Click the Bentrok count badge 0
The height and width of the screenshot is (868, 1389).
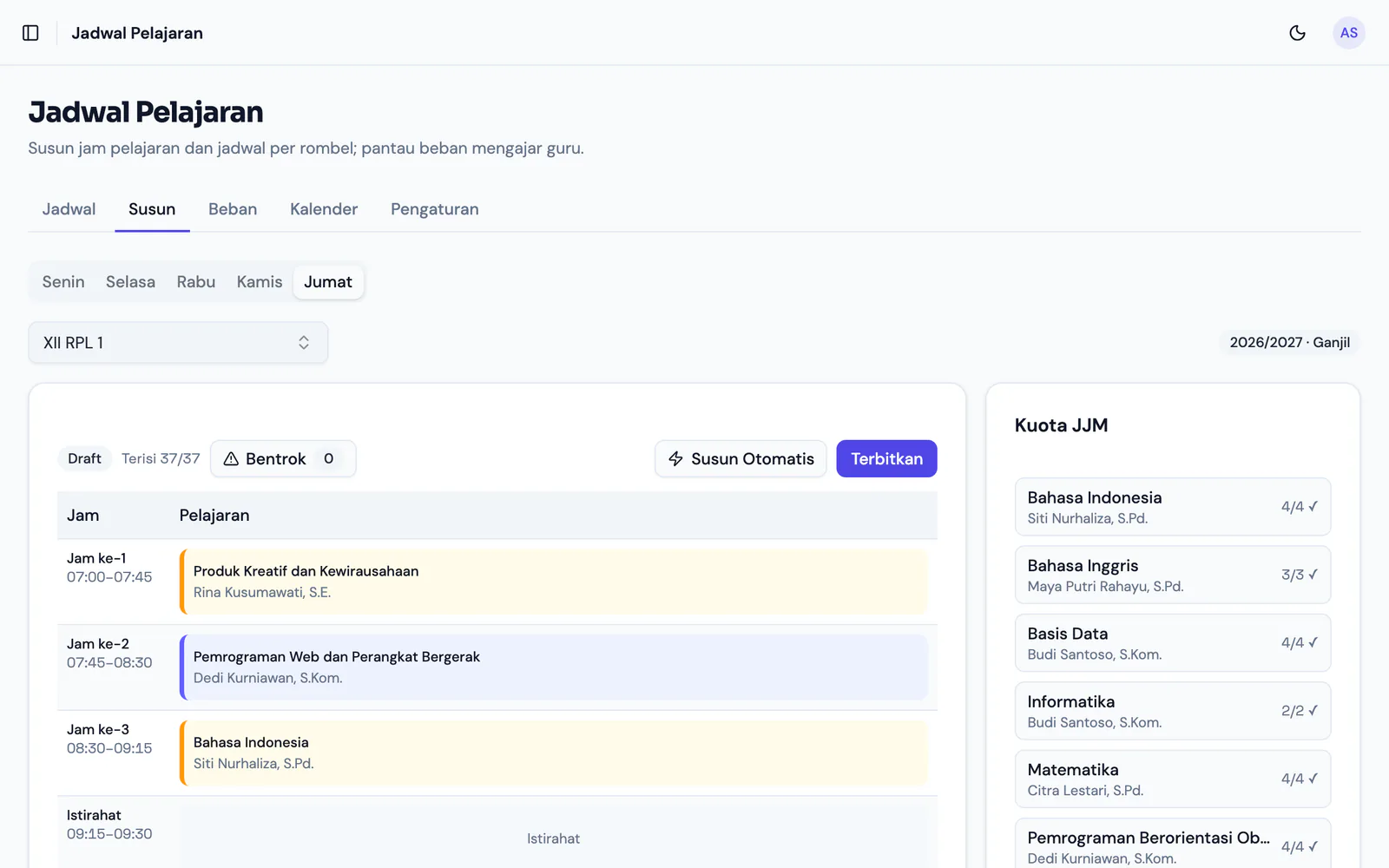click(x=329, y=458)
